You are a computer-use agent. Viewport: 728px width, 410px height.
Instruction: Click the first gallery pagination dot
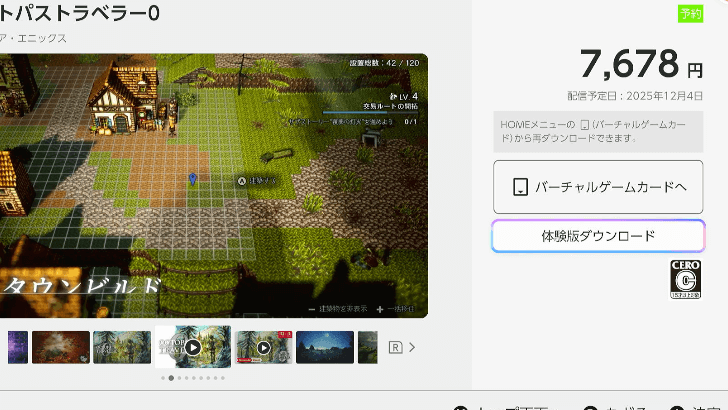[x=163, y=378]
